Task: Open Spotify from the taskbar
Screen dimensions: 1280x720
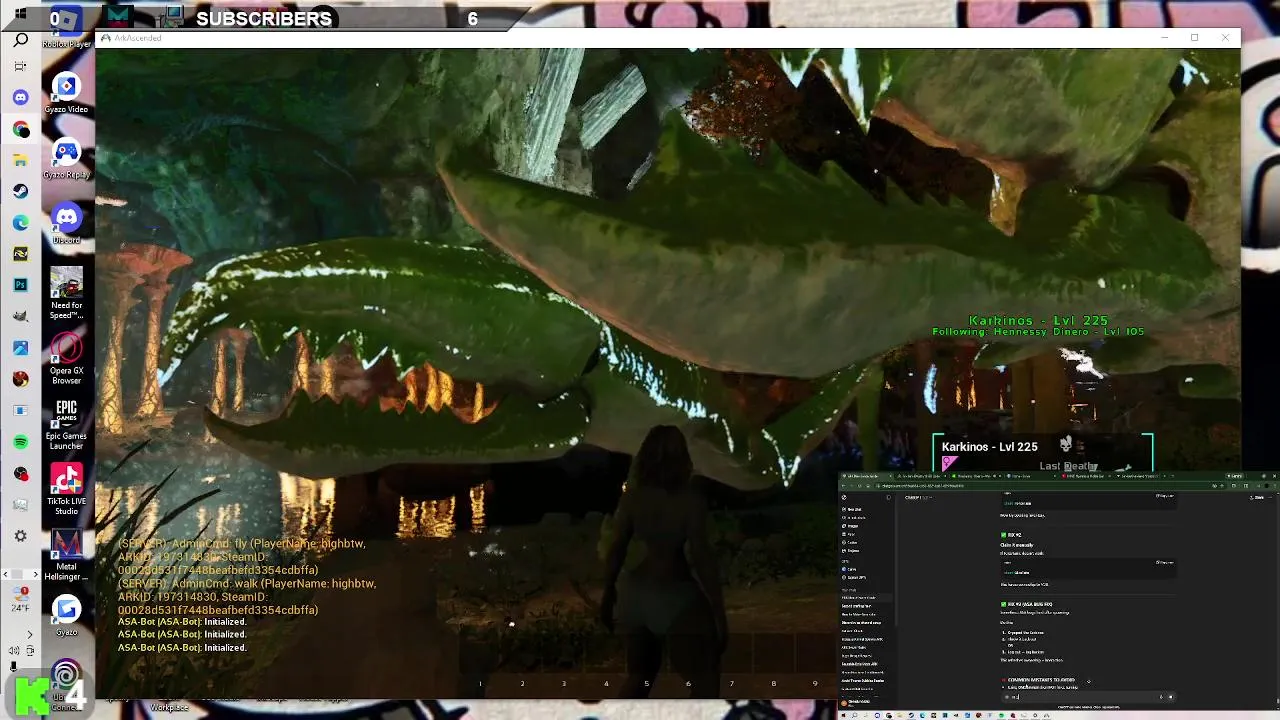Action: pos(20,442)
